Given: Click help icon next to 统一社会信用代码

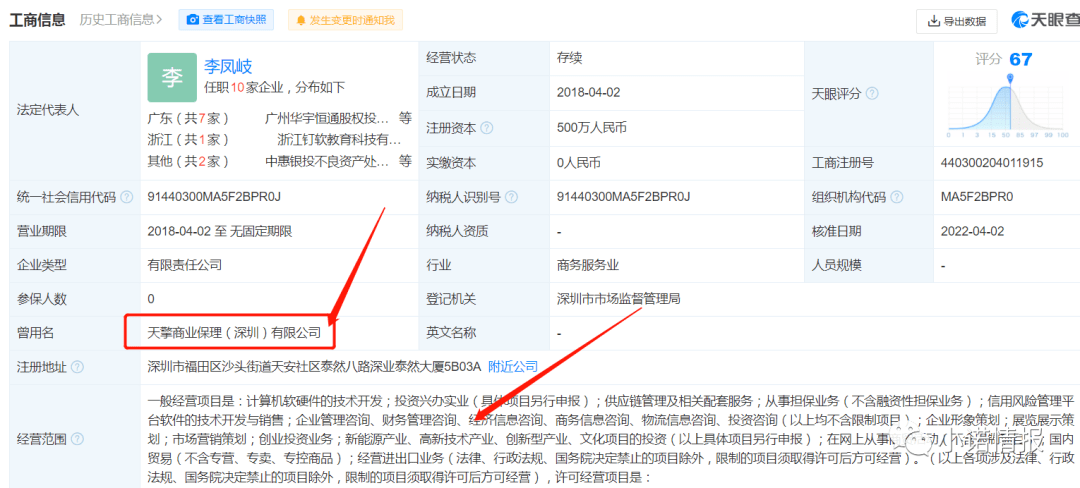Looking at the screenshot, I should 127,197.
